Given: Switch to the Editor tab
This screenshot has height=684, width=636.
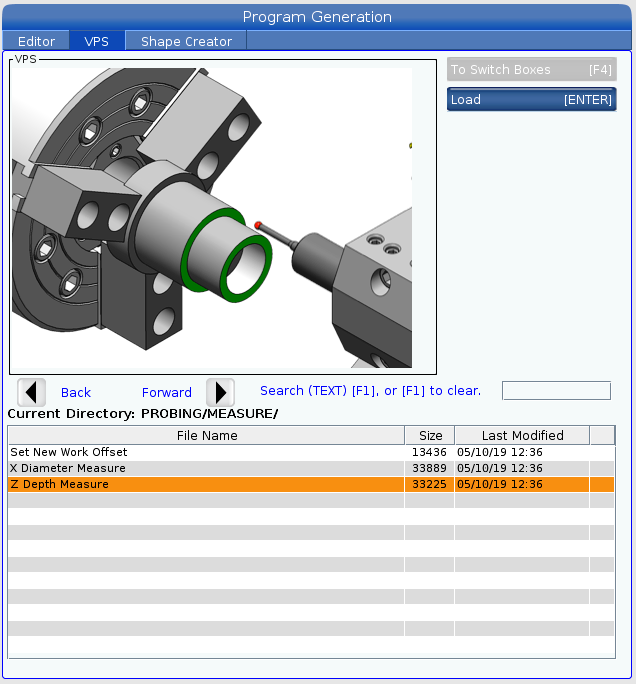Looking at the screenshot, I should tap(37, 41).
